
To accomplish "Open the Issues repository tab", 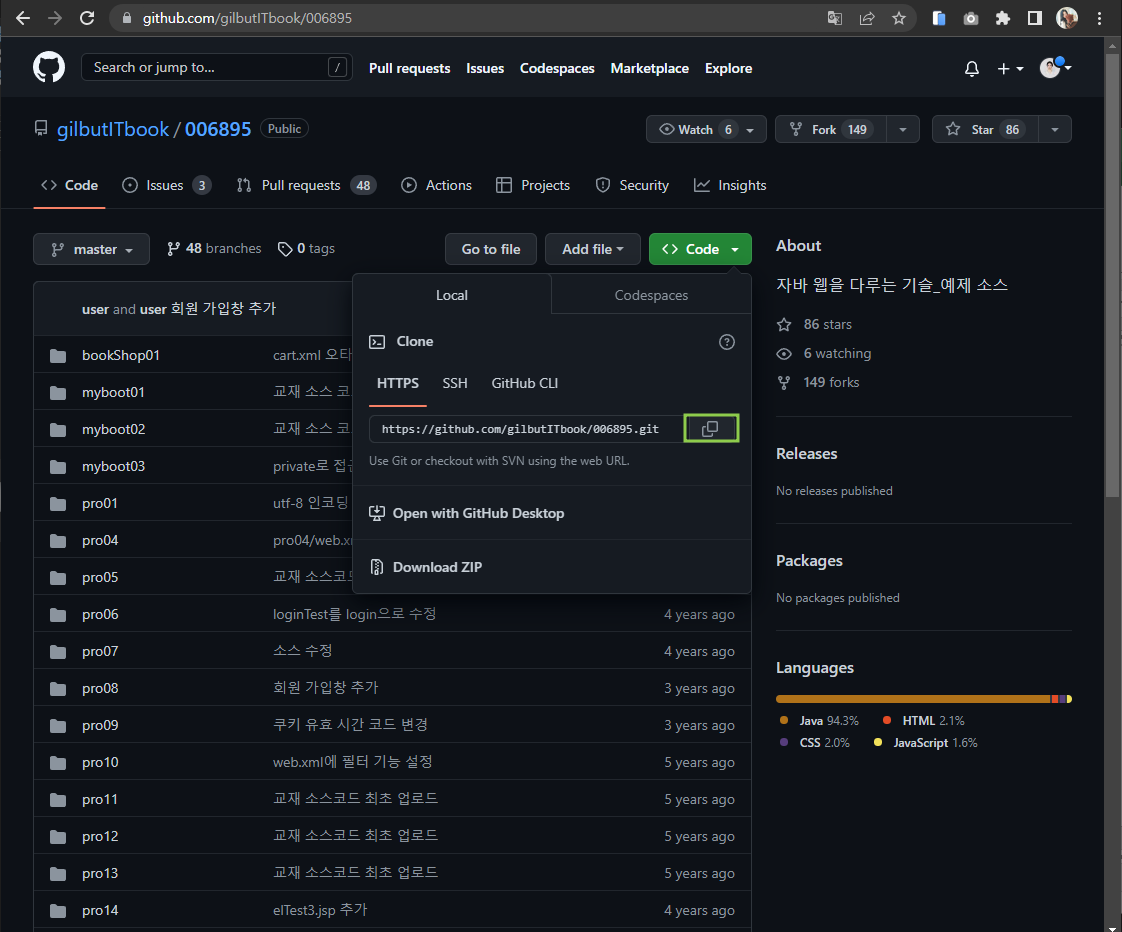I will click(x=166, y=185).
